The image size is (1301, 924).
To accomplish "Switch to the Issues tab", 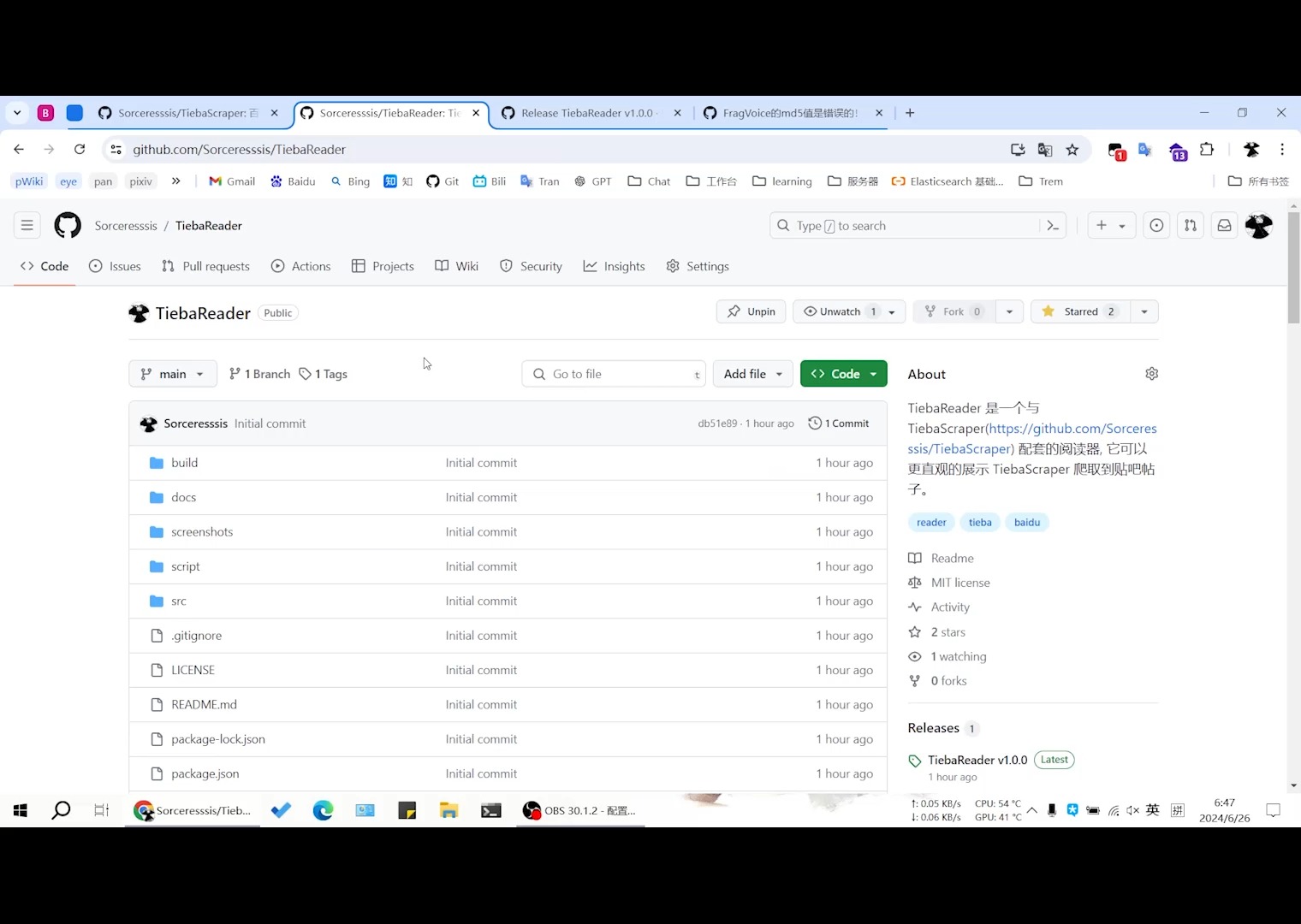I will coord(115,267).
